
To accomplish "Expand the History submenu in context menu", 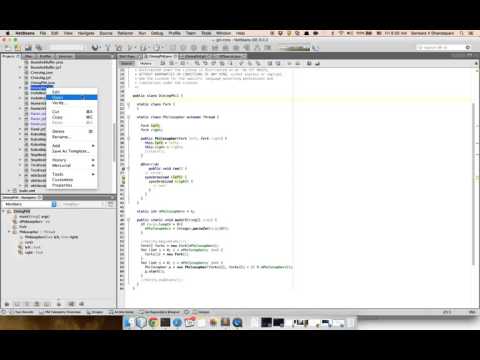I will pos(72,160).
